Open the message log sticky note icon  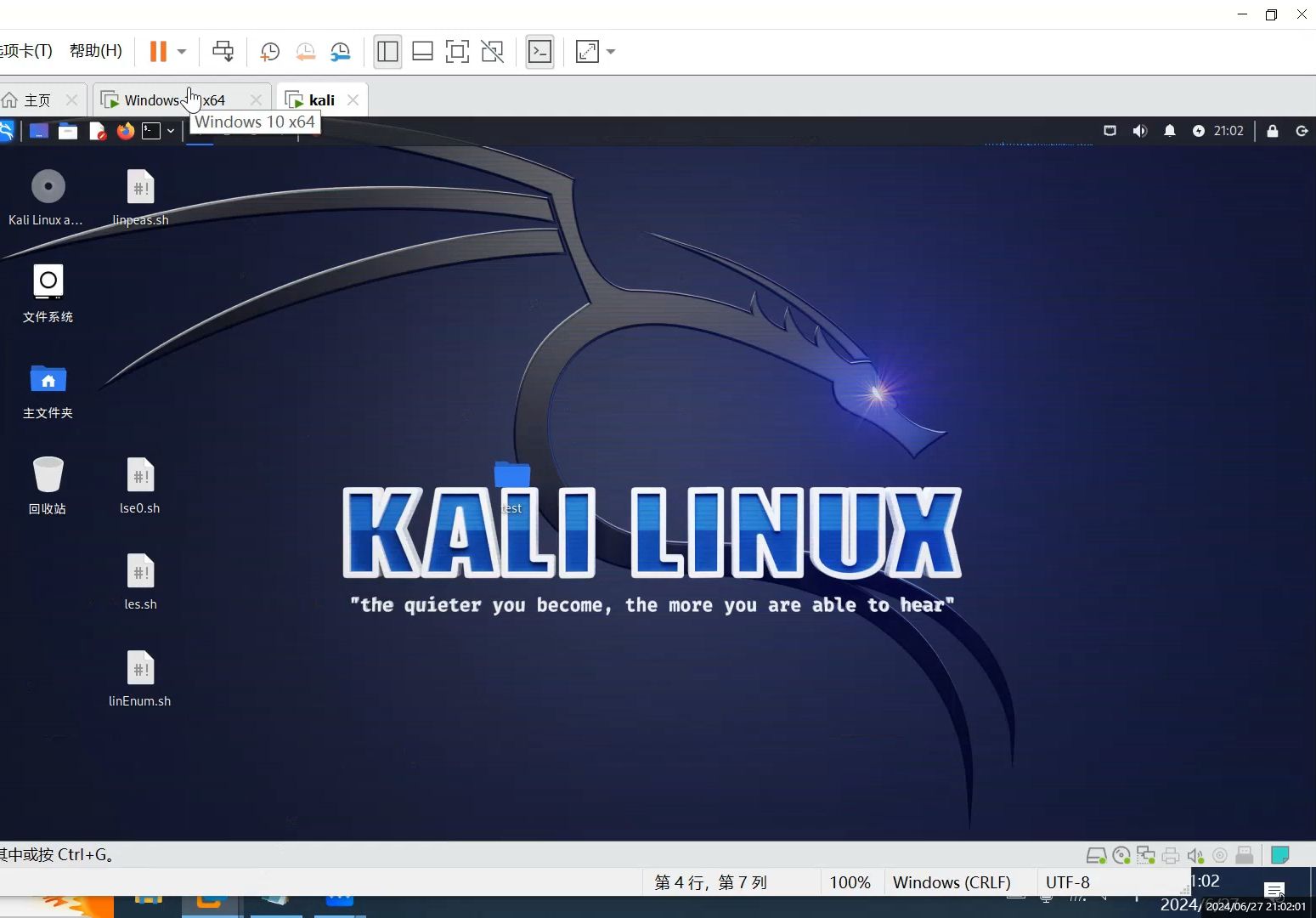(1280, 855)
